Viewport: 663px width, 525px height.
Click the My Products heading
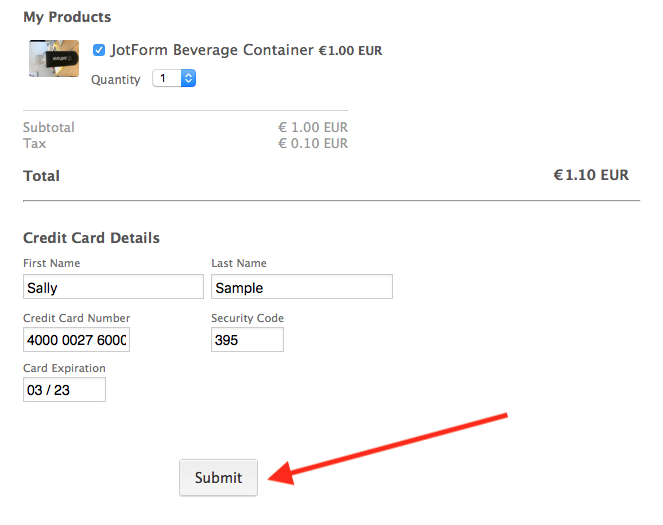pyautogui.click(x=67, y=17)
